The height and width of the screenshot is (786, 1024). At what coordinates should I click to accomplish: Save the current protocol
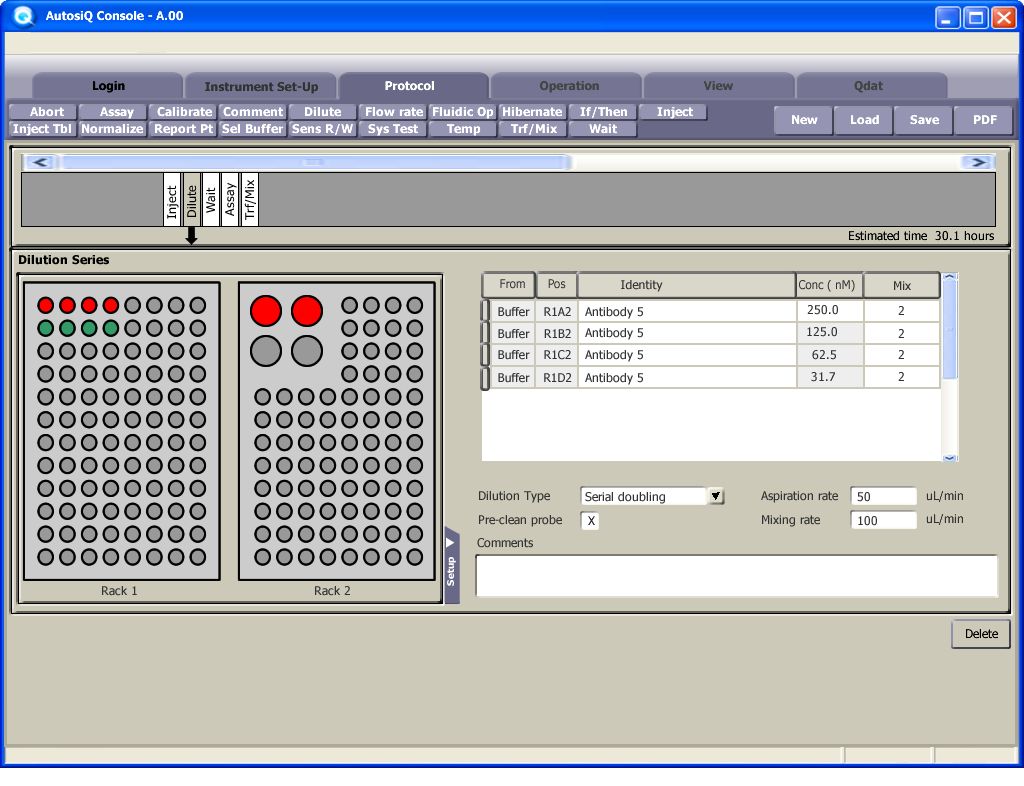point(924,120)
